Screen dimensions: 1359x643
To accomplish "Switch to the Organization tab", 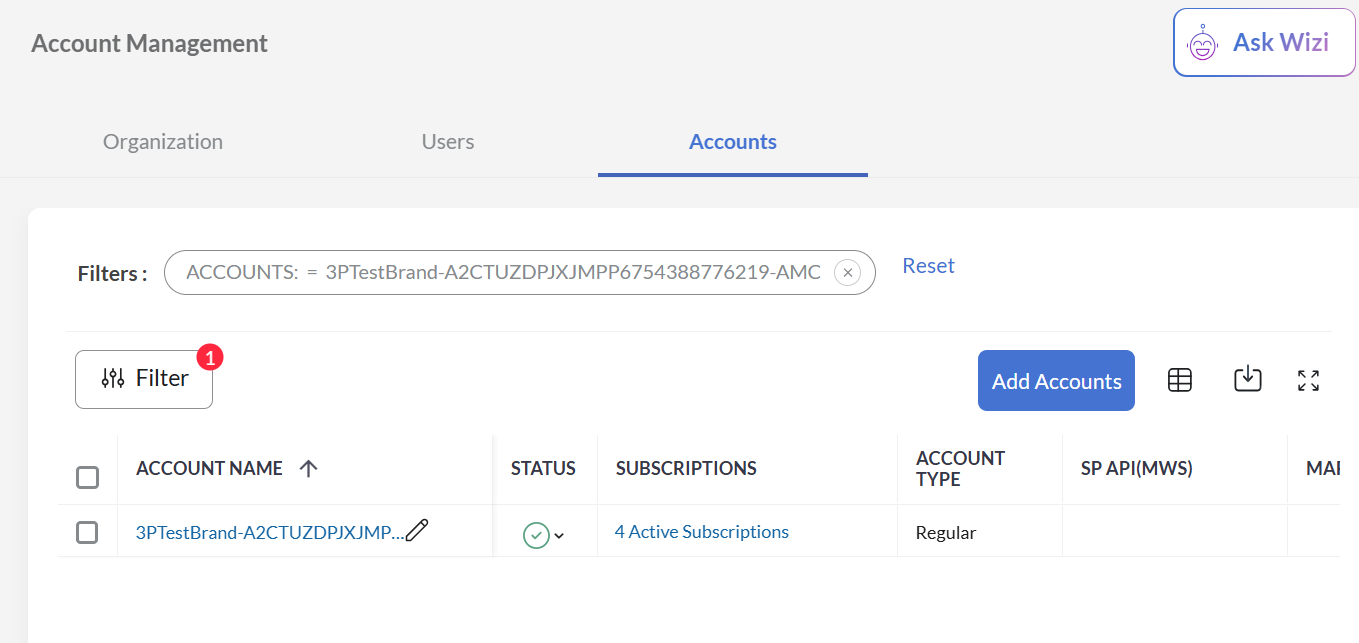I will [x=163, y=142].
